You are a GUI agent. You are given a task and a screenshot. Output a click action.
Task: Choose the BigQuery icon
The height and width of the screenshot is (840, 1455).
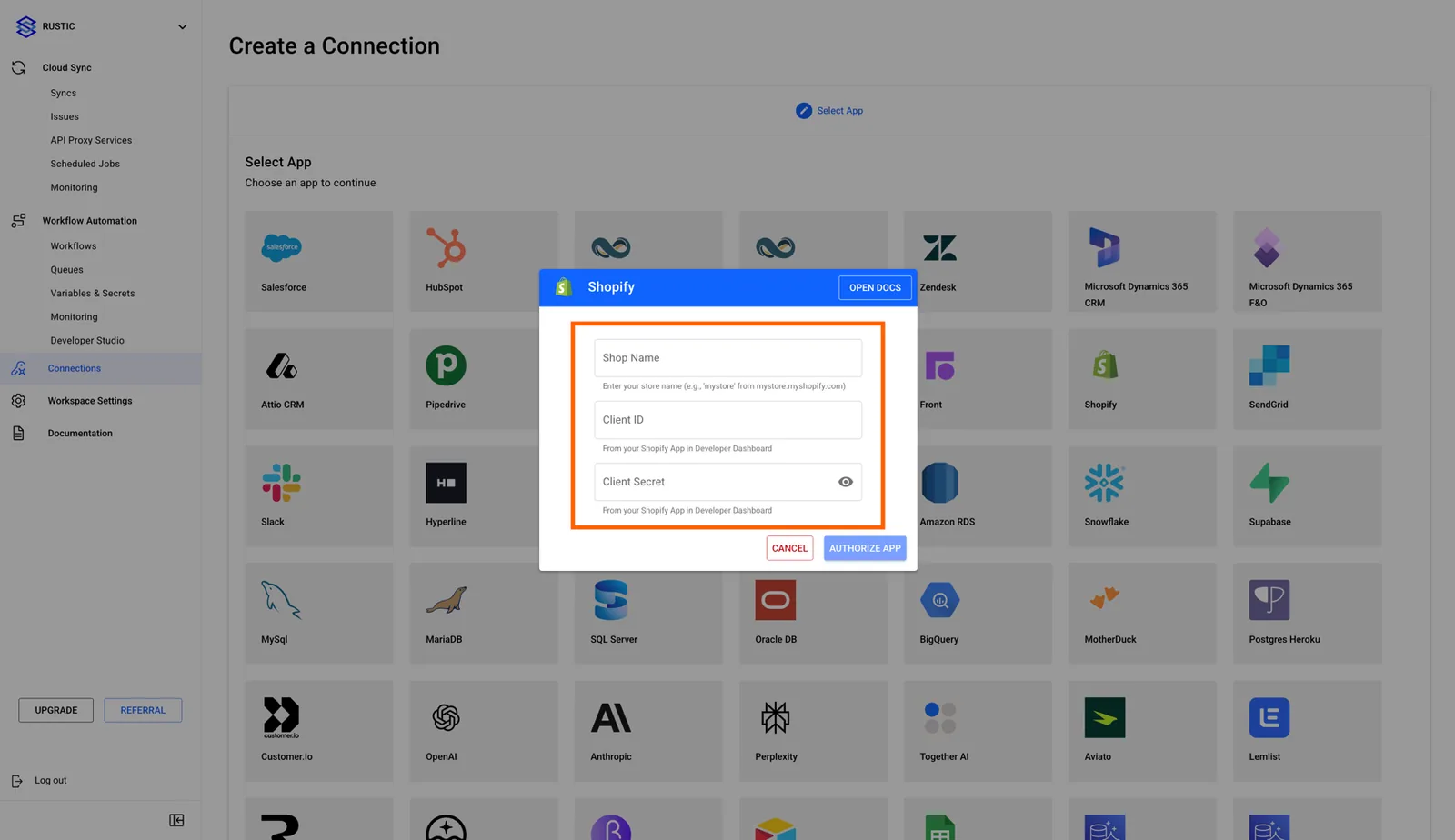(939, 600)
